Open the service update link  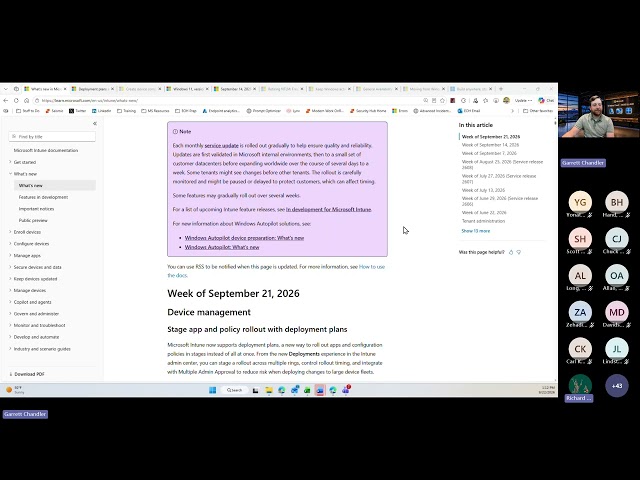point(221,145)
